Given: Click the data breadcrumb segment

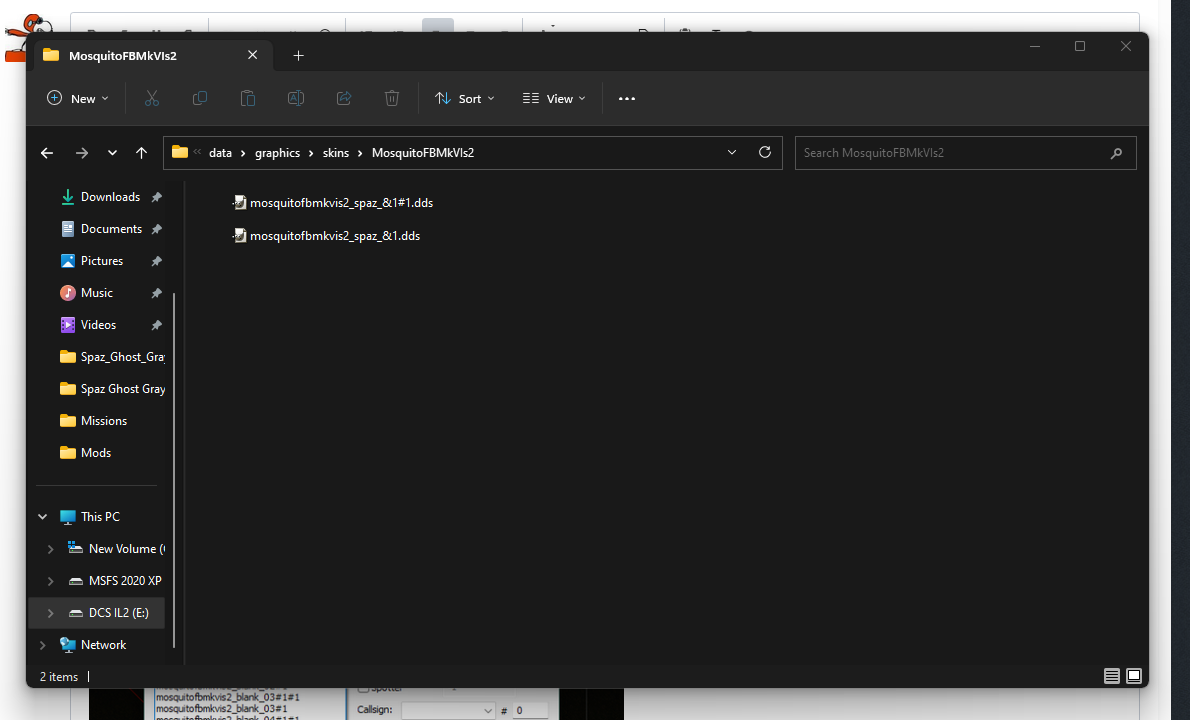Looking at the screenshot, I should (x=220, y=152).
